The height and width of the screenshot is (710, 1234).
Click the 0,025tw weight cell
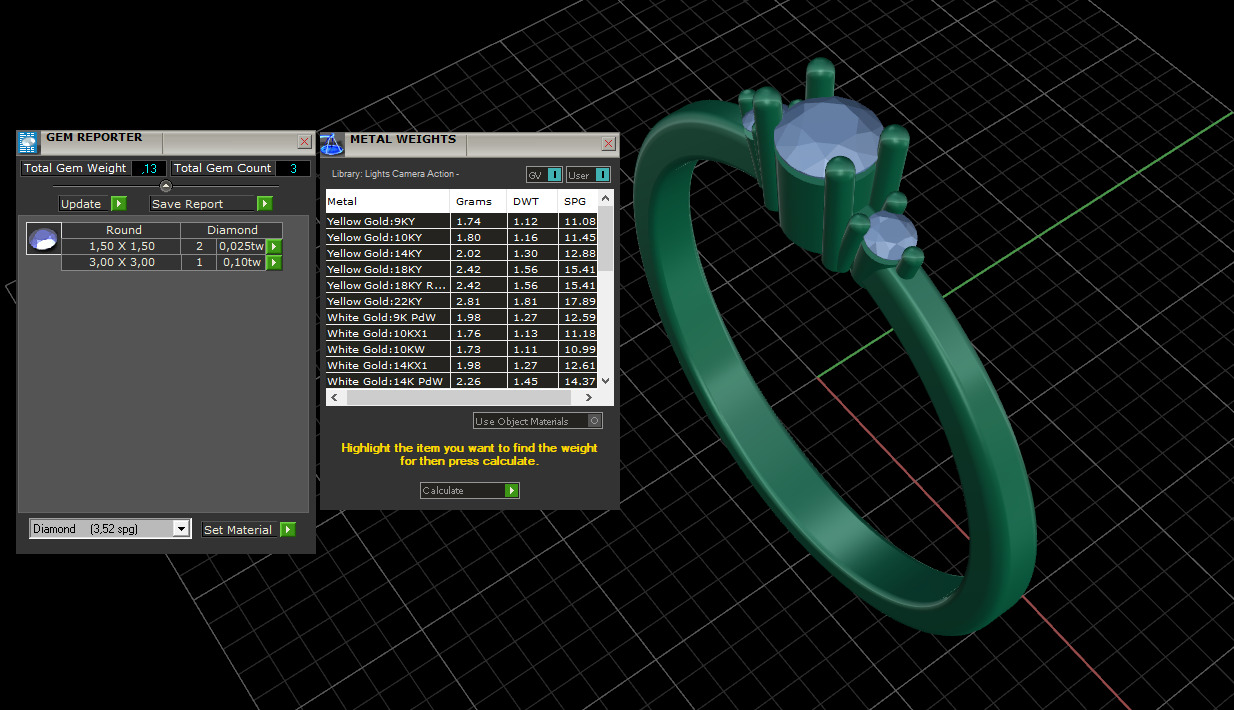pyautogui.click(x=241, y=247)
